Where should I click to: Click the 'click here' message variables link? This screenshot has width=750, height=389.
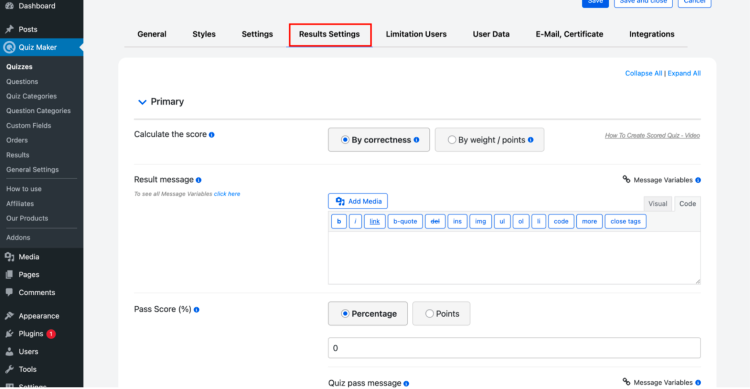click(x=227, y=194)
